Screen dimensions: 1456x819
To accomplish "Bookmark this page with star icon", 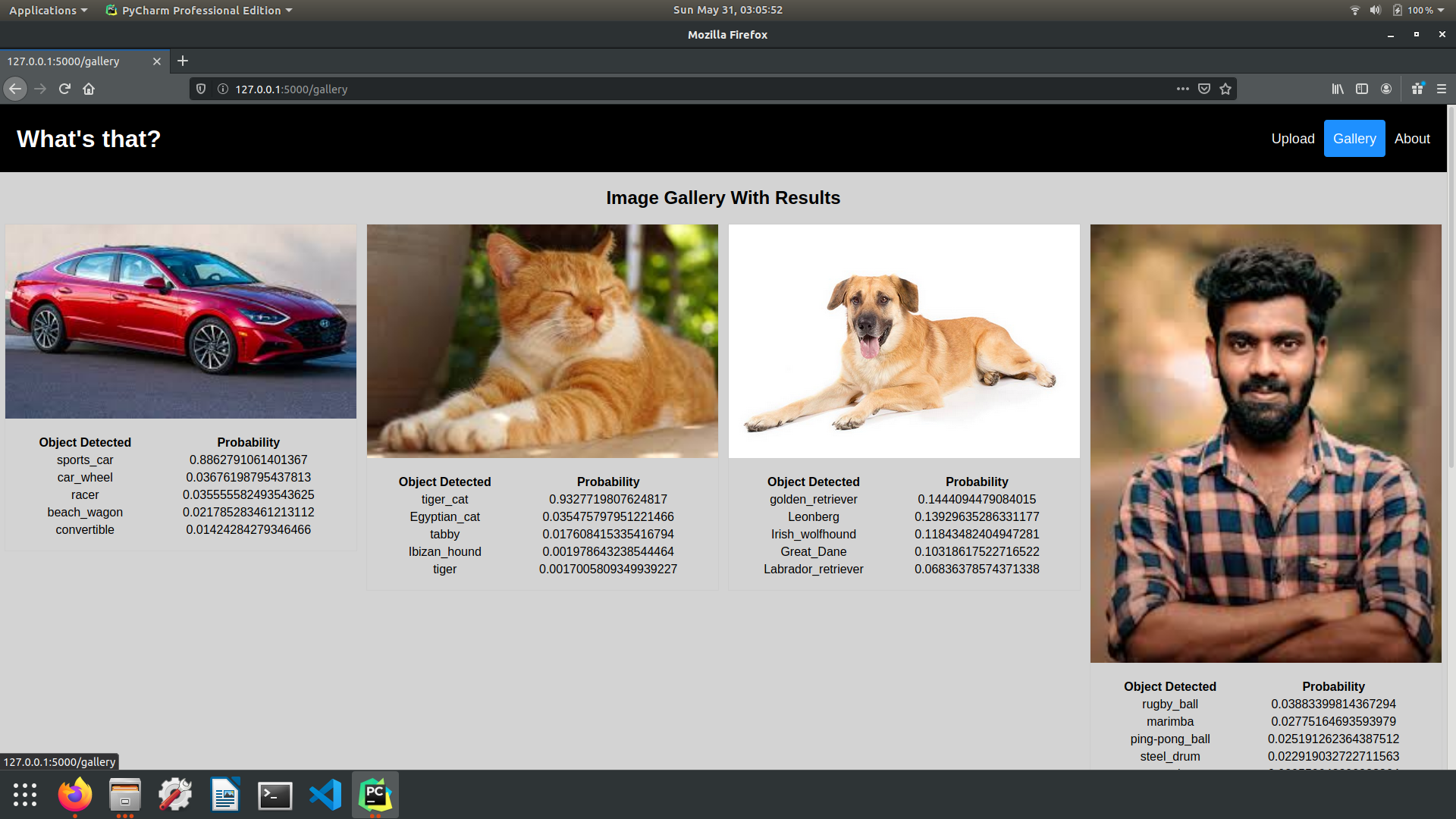I will point(1225,89).
